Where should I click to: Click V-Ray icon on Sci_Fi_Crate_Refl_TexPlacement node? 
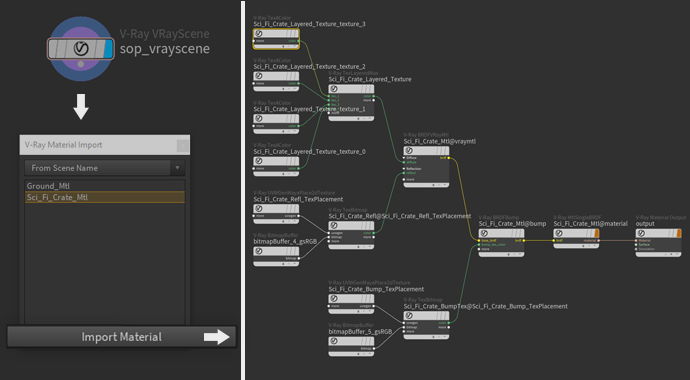coord(259,209)
